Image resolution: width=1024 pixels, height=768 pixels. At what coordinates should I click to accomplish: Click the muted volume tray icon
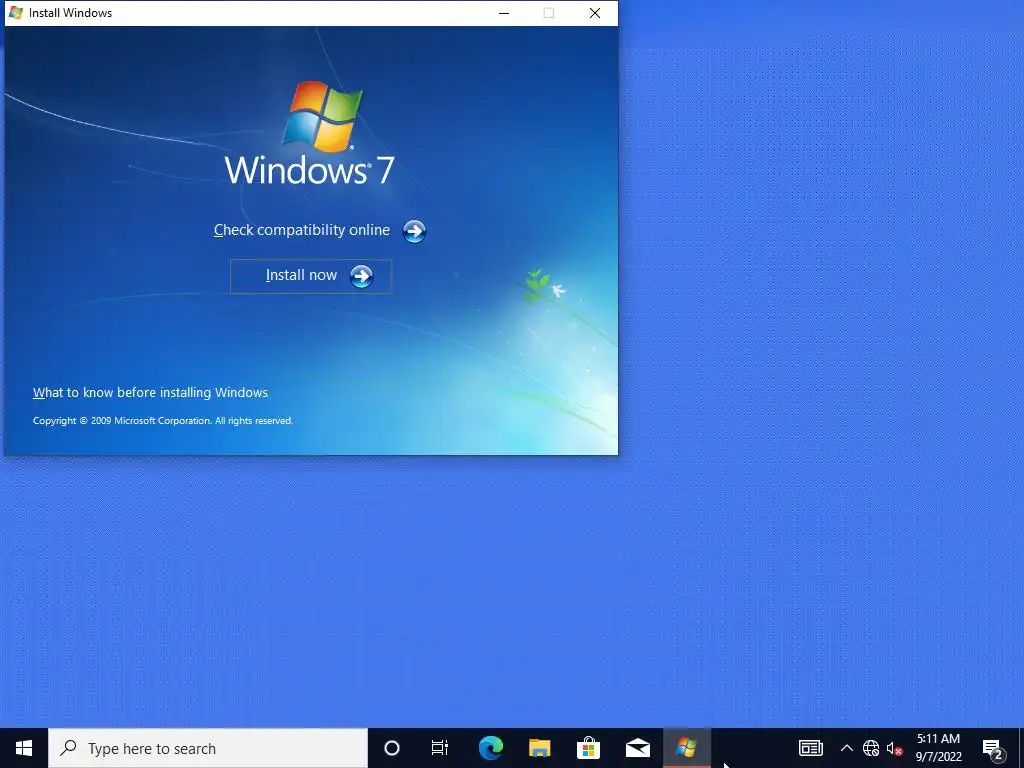895,748
